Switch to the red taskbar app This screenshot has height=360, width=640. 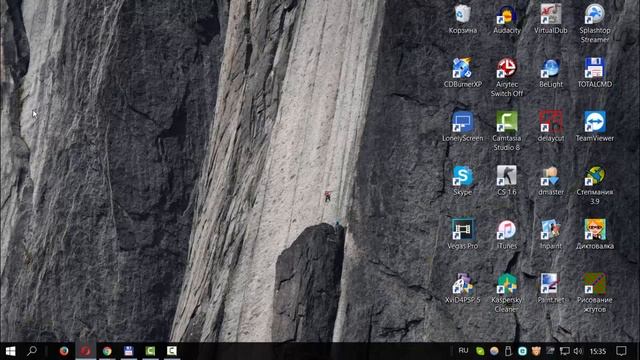click(x=85, y=351)
